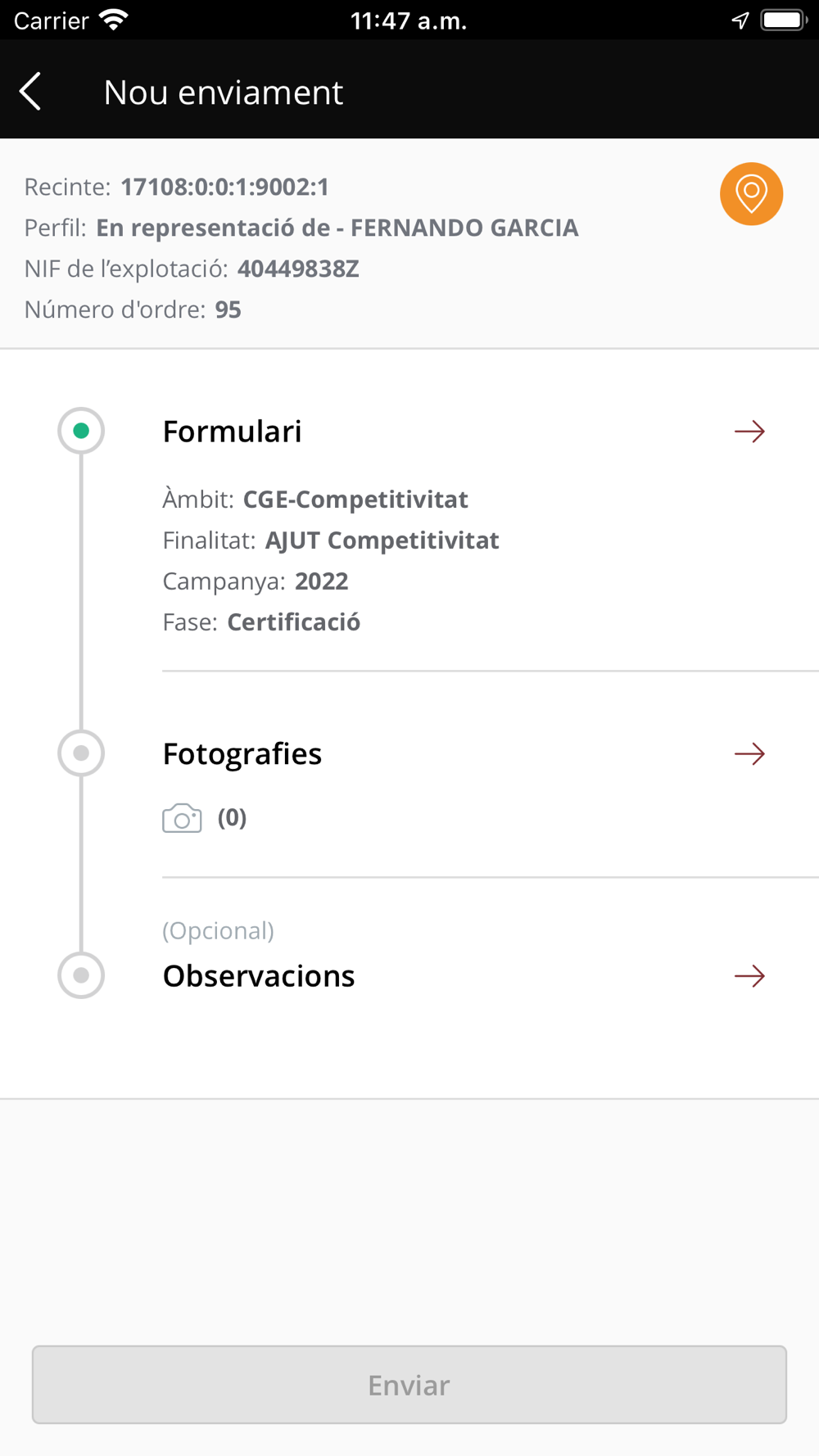The height and width of the screenshot is (1456, 819).
Task: Click the location services arrow in status bar
Action: coord(740,20)
